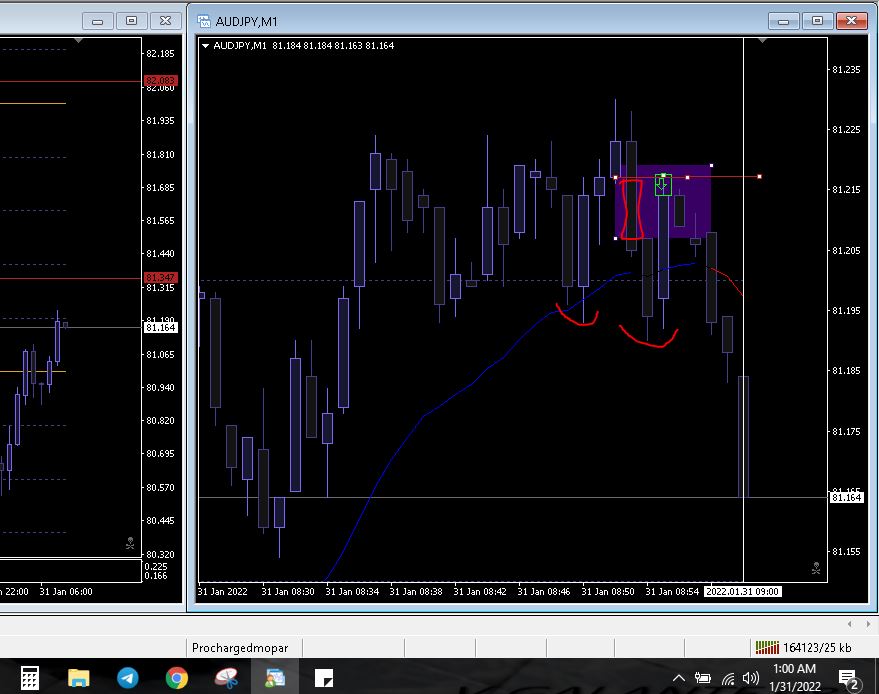Click the clock showing 1:00 AM
879x694 pixels.
[x=794, y=668]
